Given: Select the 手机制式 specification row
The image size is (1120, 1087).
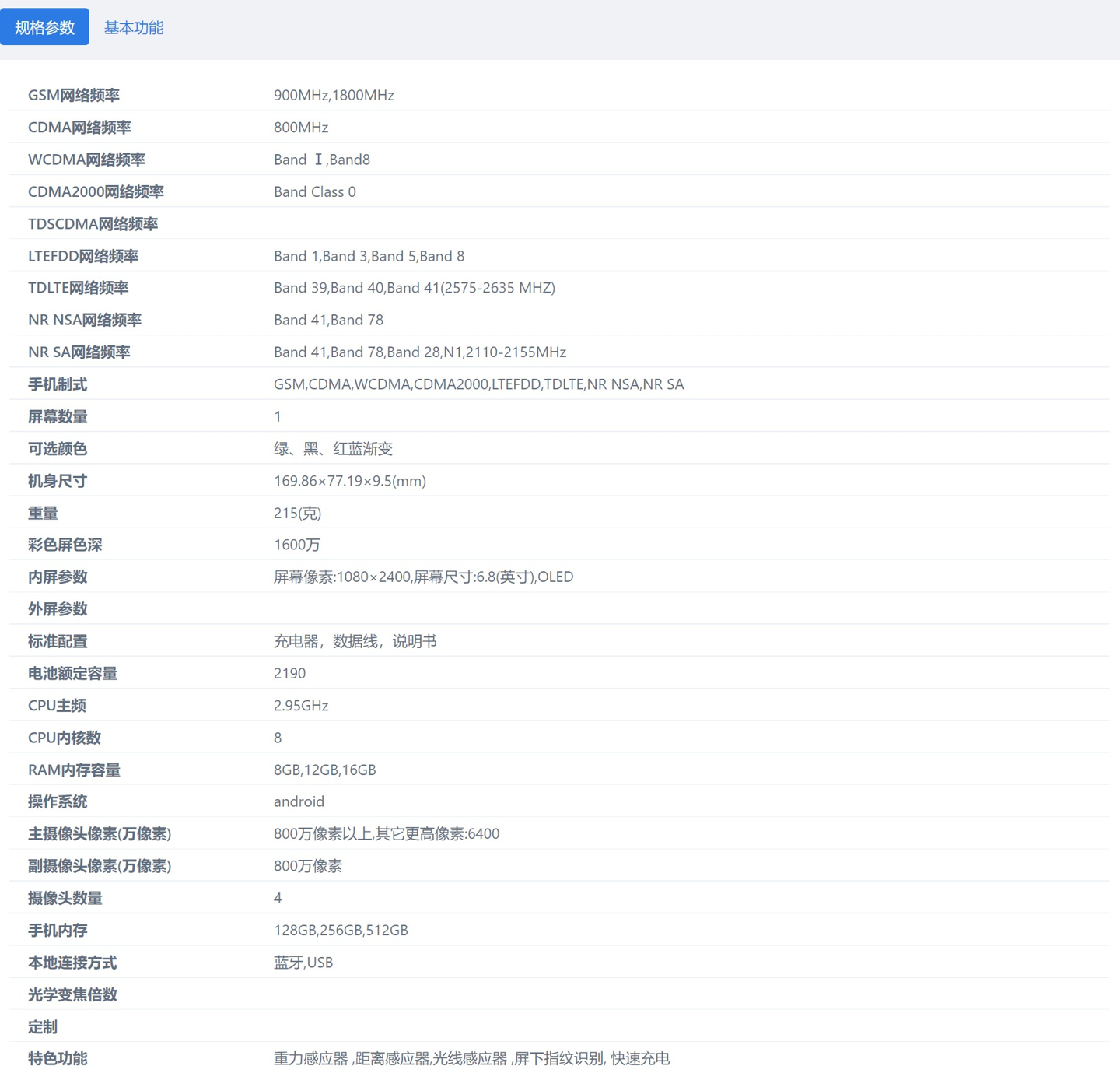Looking at the screenshot, I should tap(58, 384).
